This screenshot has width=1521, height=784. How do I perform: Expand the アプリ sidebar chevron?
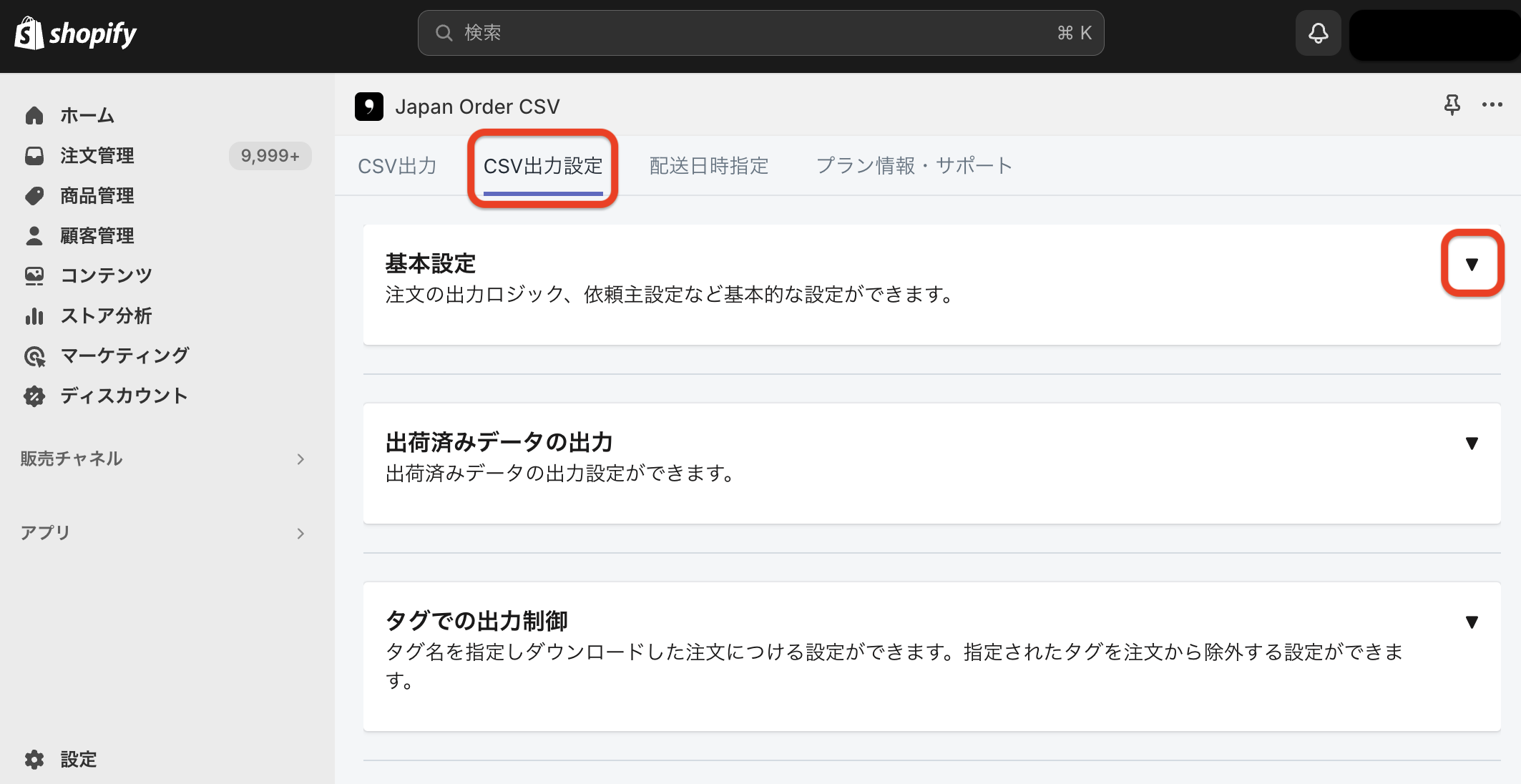pyautogui.click(x=300, y=533)
